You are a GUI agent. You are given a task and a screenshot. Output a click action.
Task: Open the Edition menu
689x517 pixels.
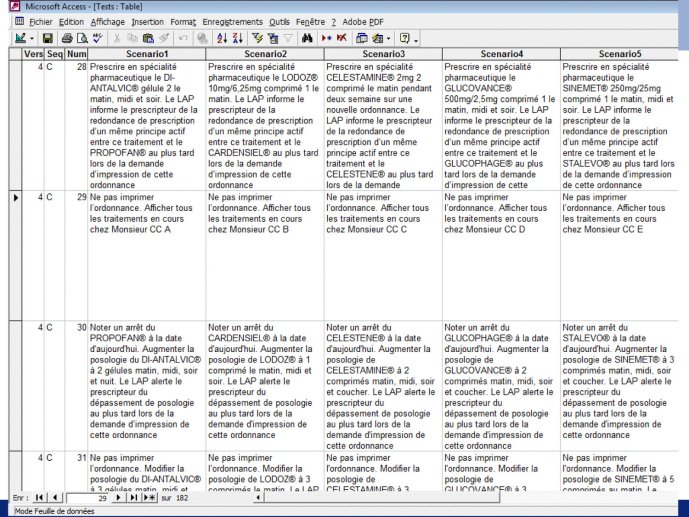click(x=71, y=22)
